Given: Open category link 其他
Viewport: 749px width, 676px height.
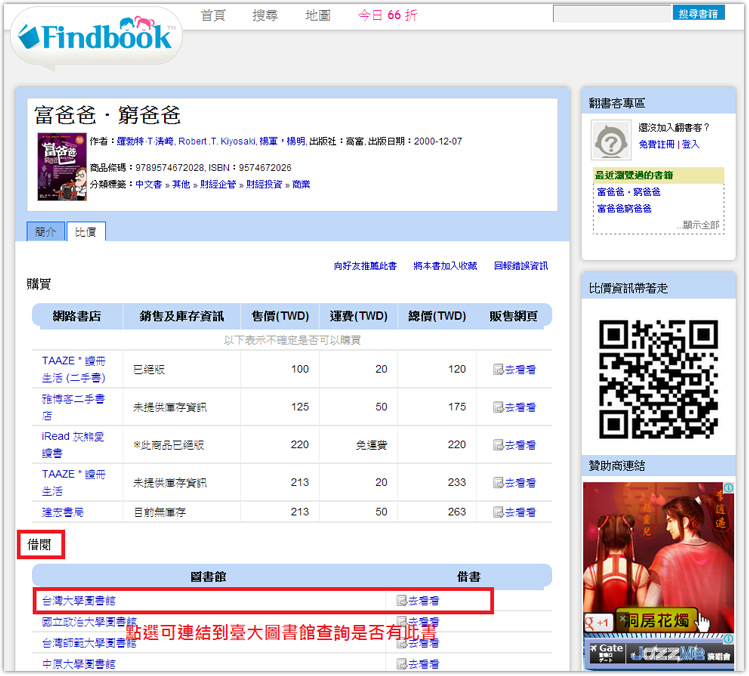Looking at the screenshot, I should [181, 184].
